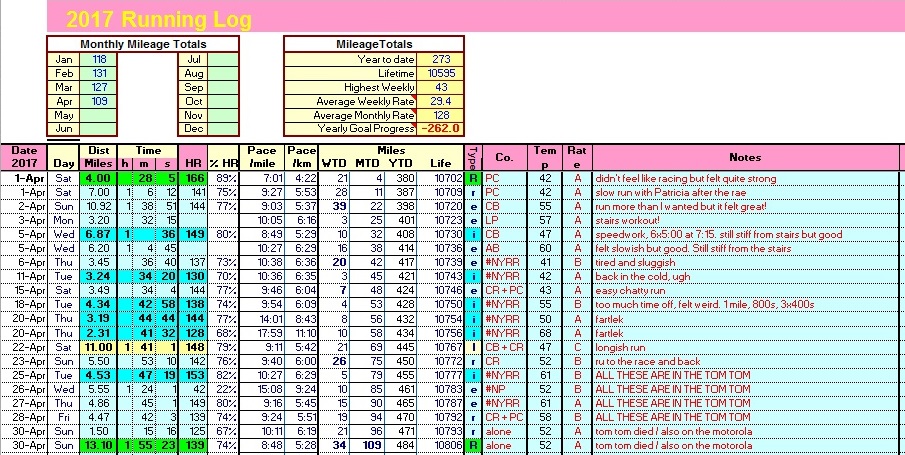905x455 pixels.
Task: Select the Lifetime mileage value 10595
Action: 439,73
